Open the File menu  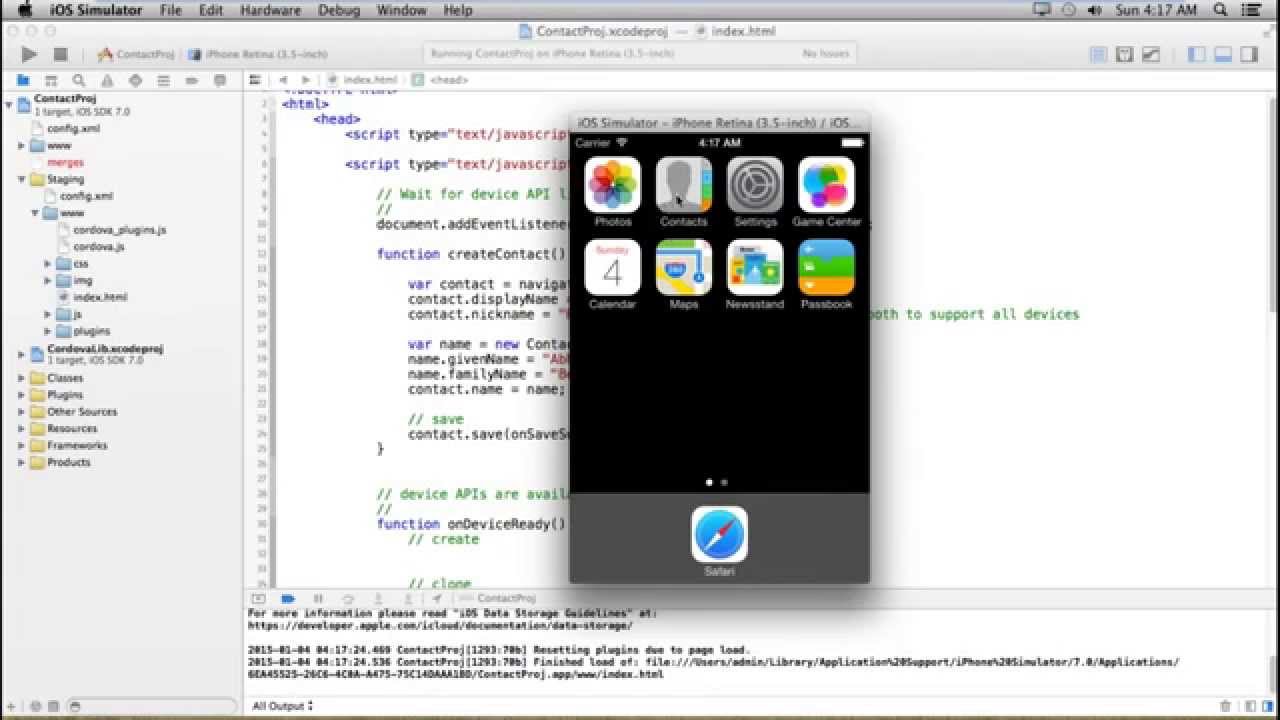tap(171, 10)
